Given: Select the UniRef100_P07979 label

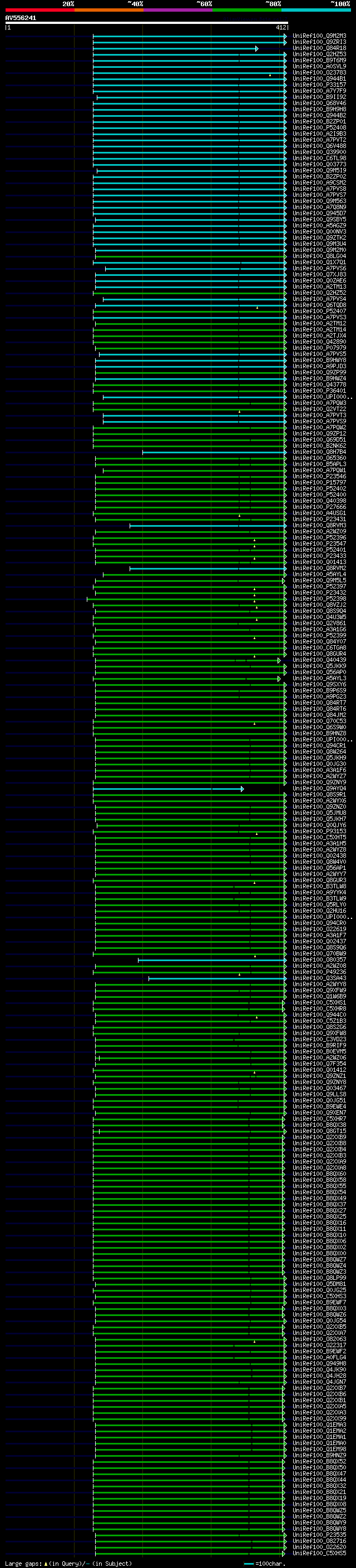Looking at the screenshot, I should click(x=319, y=348).
